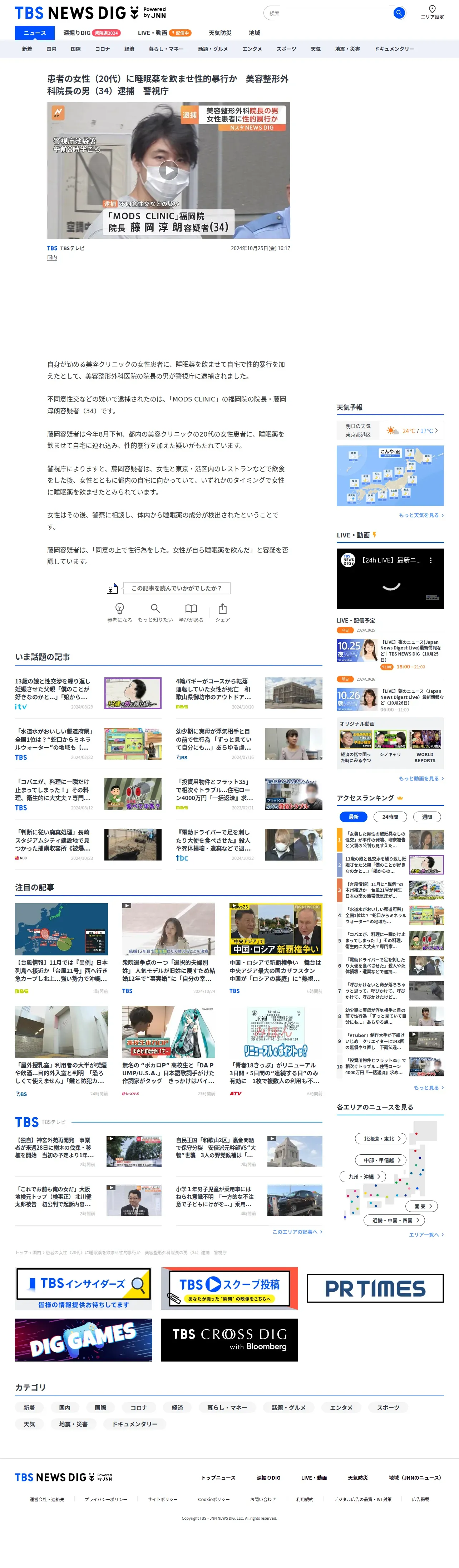Open 国際 in the top sub-navigation
The width and height of the screenshot is (459, 1568).
point(75,49)
